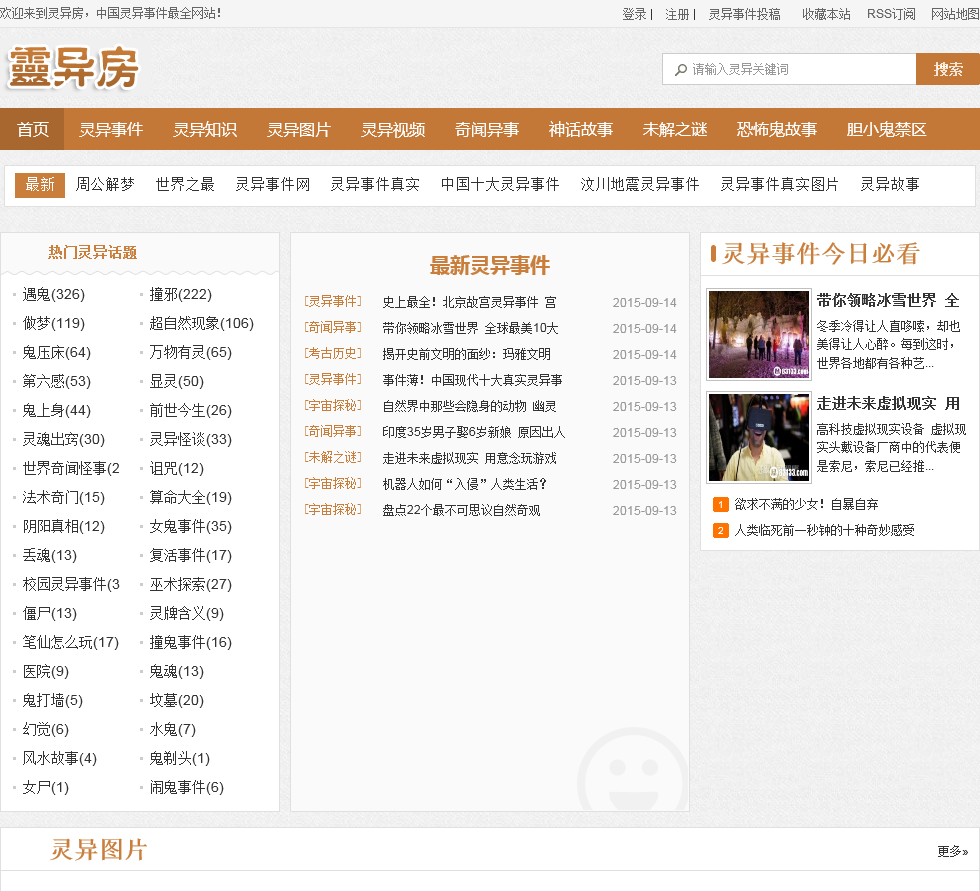Click the orange number 2 ranking badge
Viewport: 980px width, 891px height.
pos(720,531)
